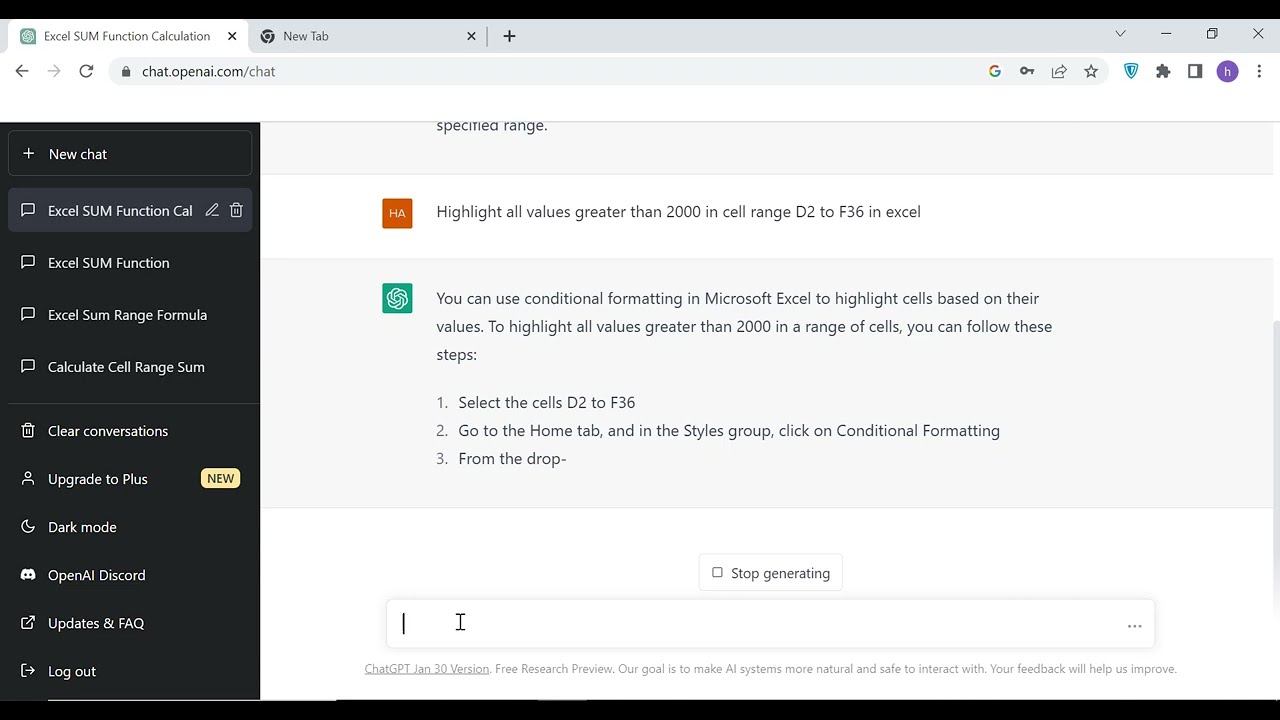
Task: Bookmark this page with star icon
Action: (1091, 71)
